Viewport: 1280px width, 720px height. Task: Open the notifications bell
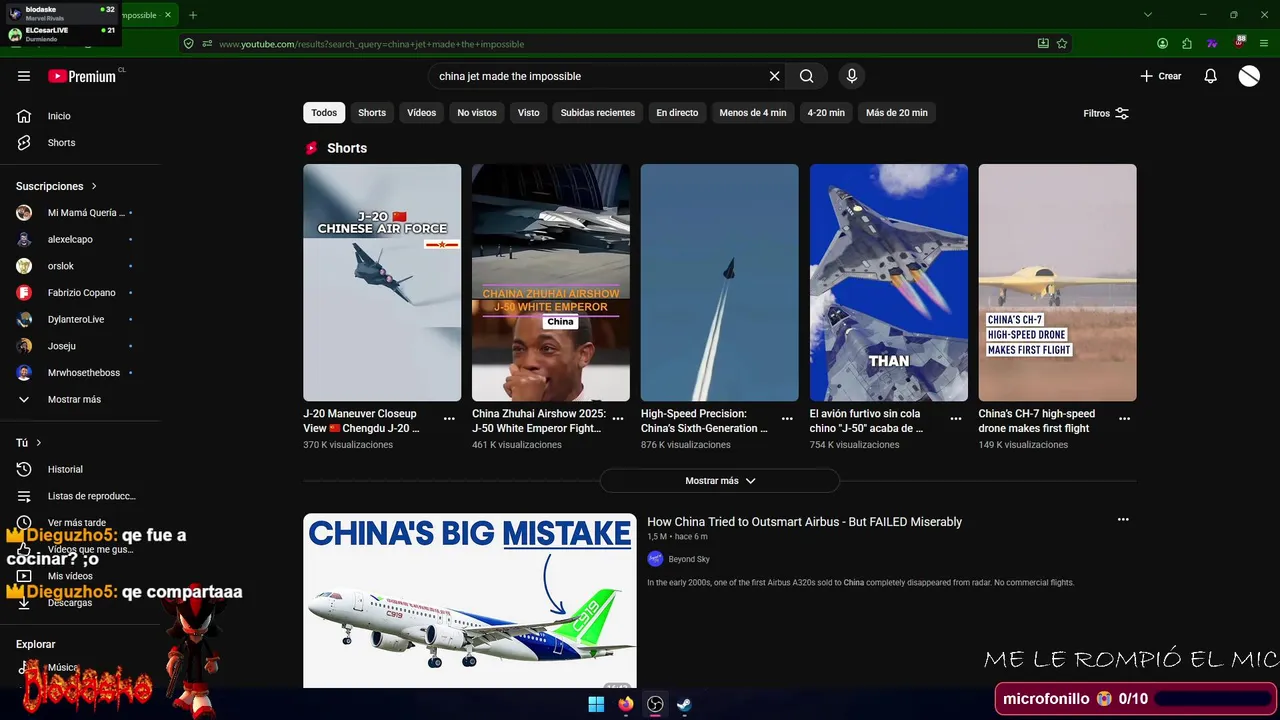(1210, 76)
